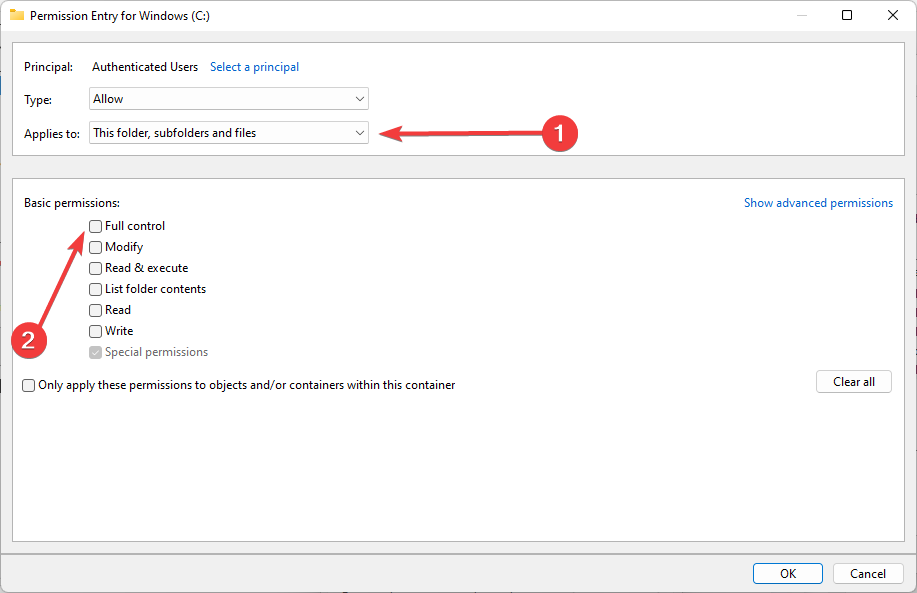The image size is (917, 593).
Task: Tick Only apply these permissions within container
Action: point(28,385)
